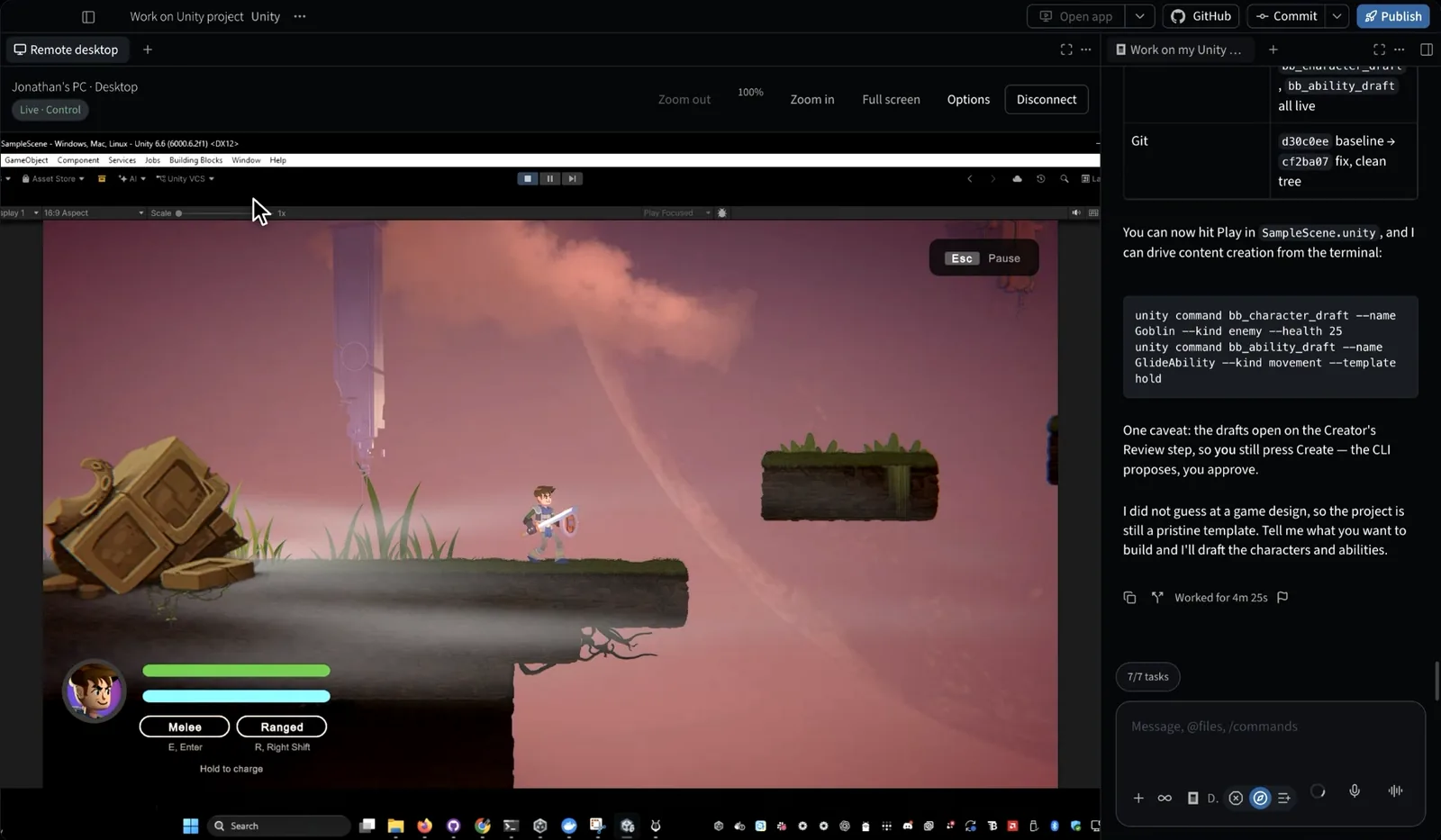Focus the Message input field

(x=1270, y=727)
